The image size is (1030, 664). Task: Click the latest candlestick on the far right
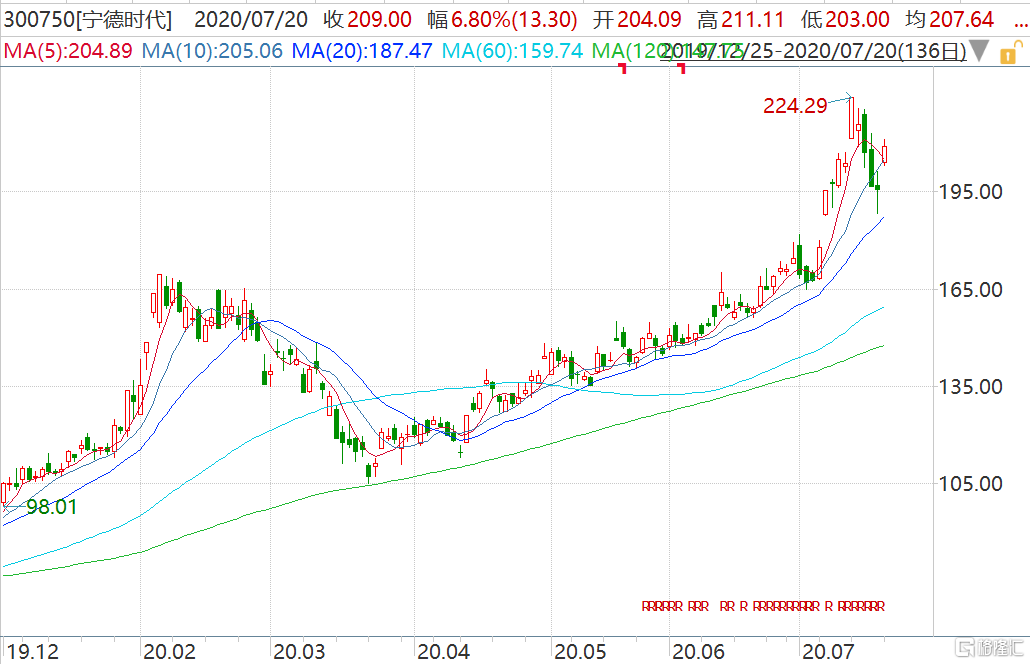pos(885,153)
